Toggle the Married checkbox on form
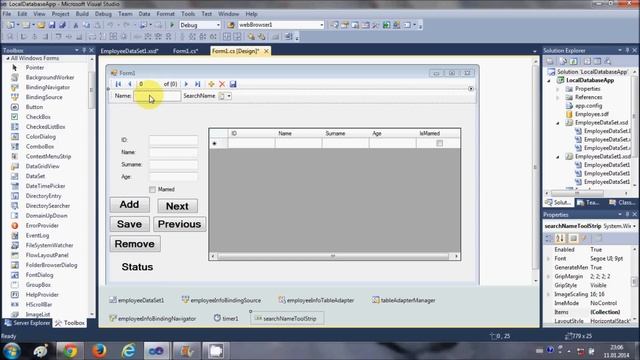Image resolution: width=640 pixels, height=360 pixels. pos(152,189)
